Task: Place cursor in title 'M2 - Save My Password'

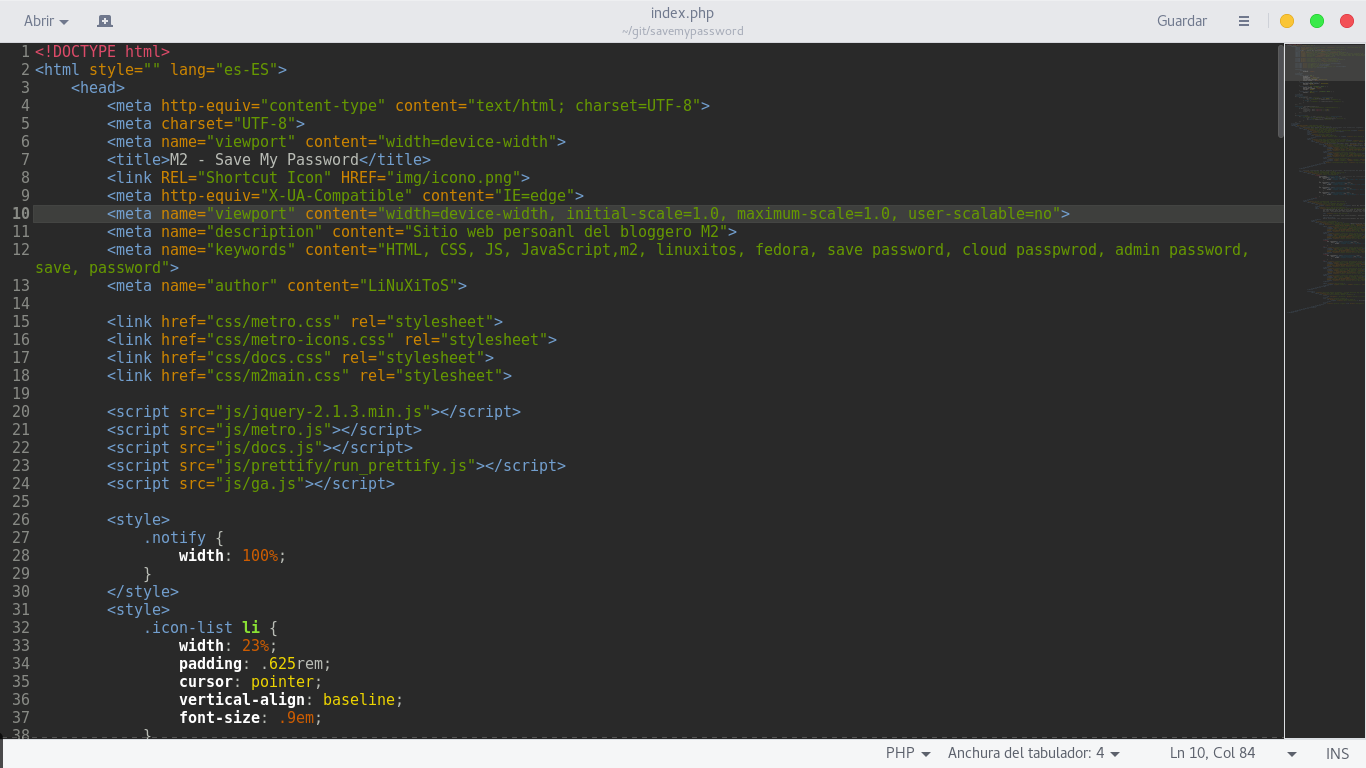Action: [264, 160]
